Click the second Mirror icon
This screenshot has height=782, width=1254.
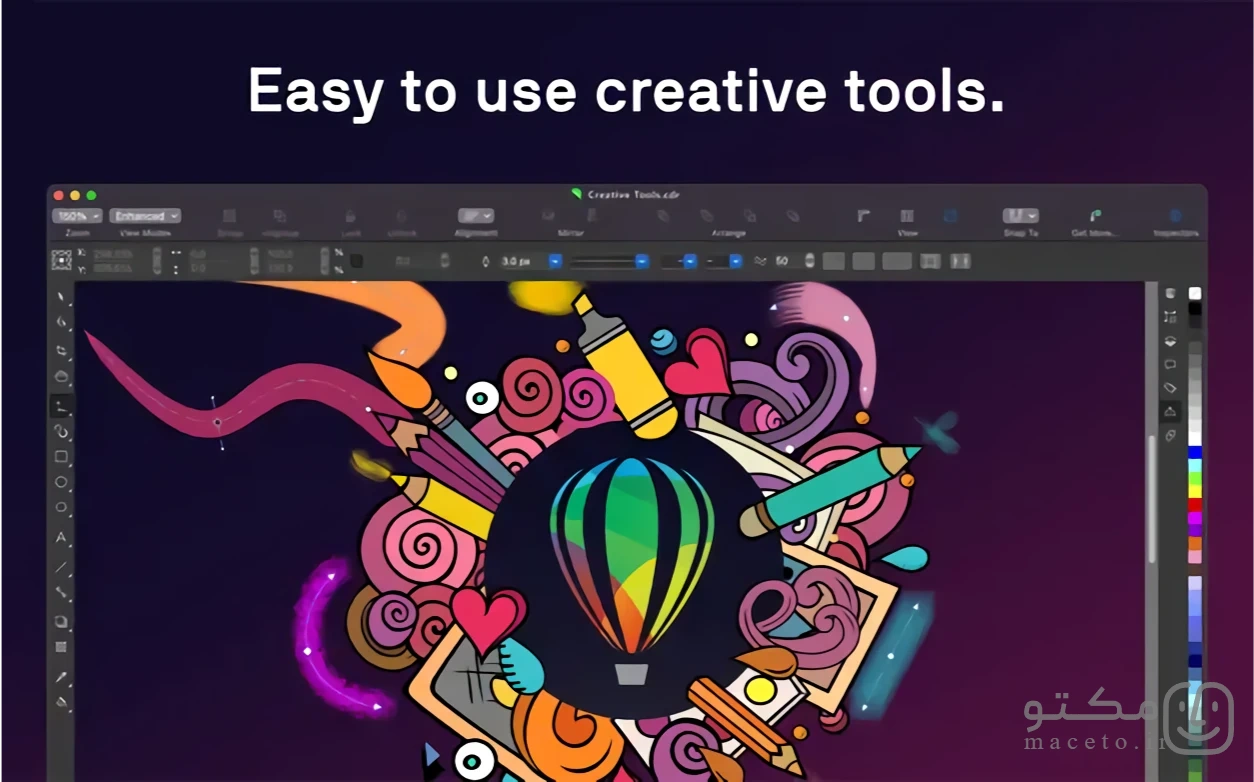(592, 216)
